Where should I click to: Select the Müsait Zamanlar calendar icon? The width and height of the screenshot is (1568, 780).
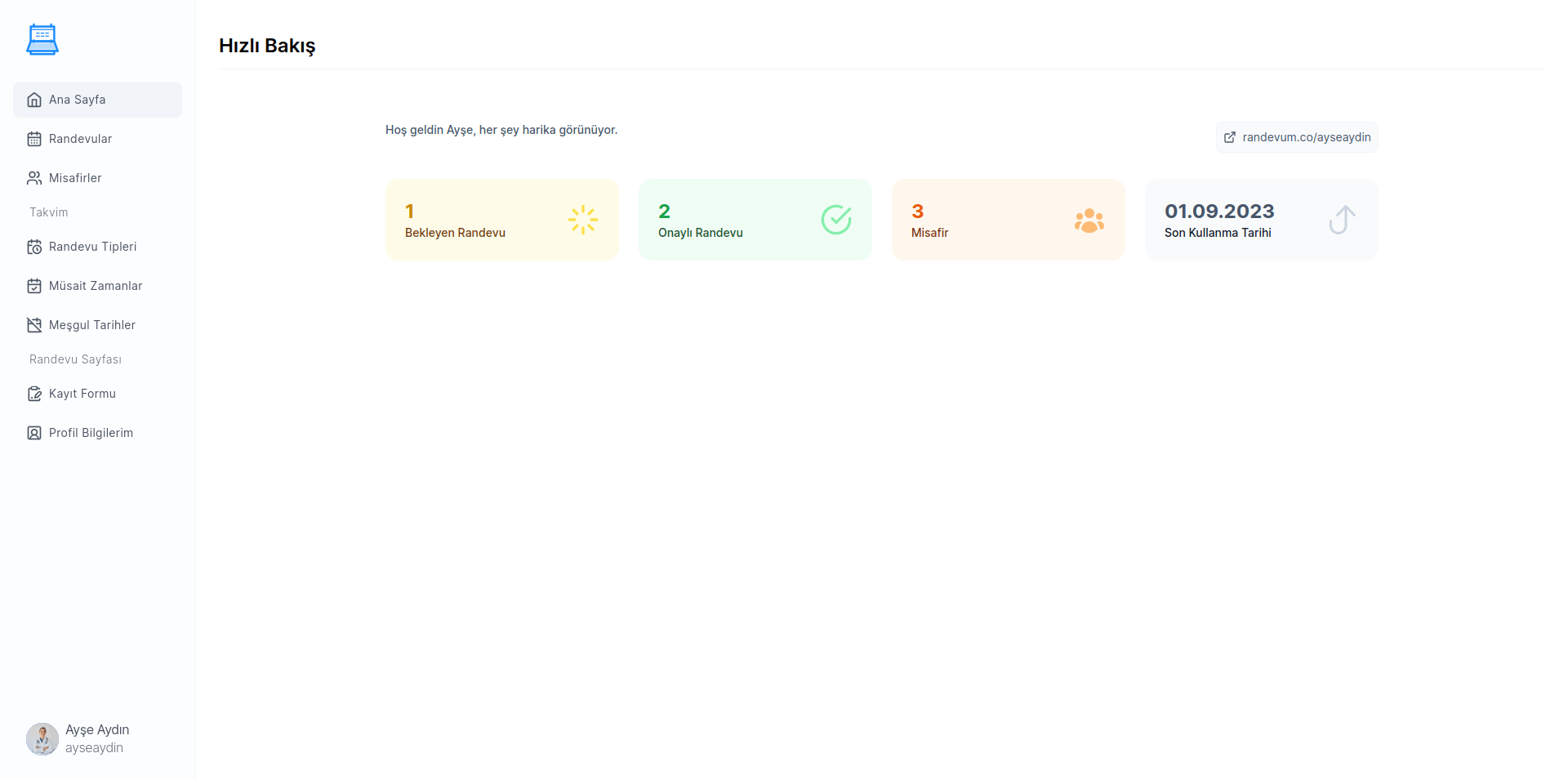point(33,286)
